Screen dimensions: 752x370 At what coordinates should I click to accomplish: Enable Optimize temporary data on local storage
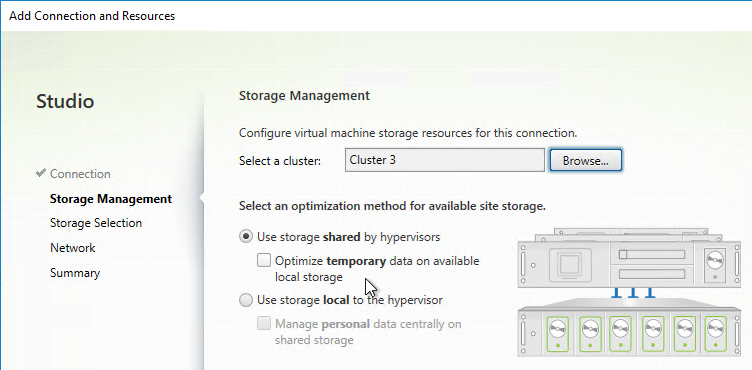click(x=264, y=261)
